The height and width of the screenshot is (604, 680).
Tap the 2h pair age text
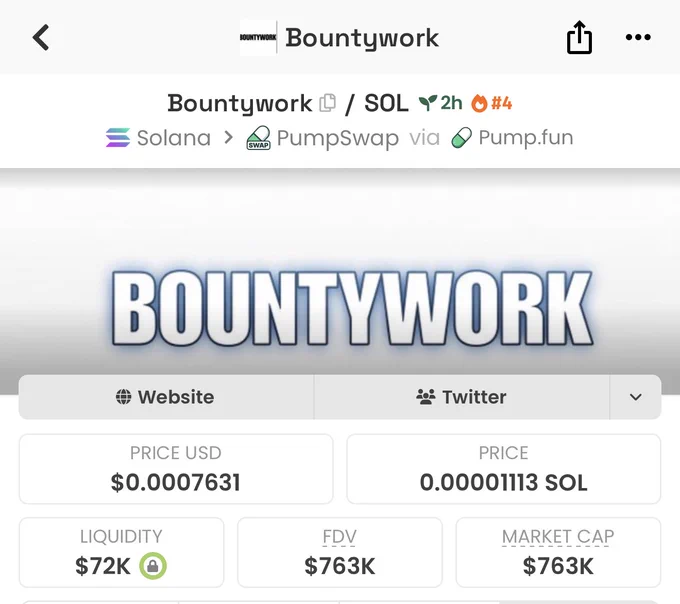click(451, 103)
